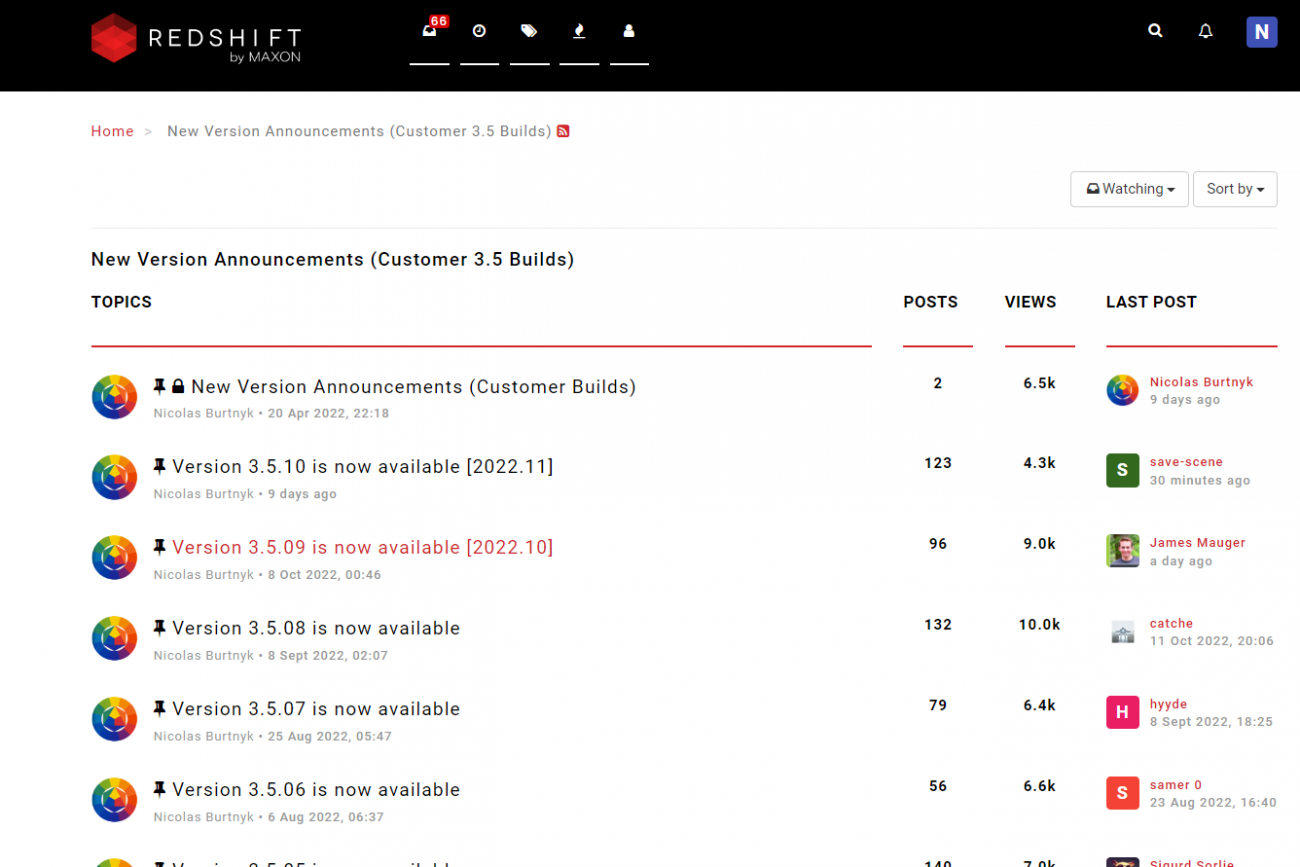
Task: Go to Home breadcrumb link
Action: [112, 131]
